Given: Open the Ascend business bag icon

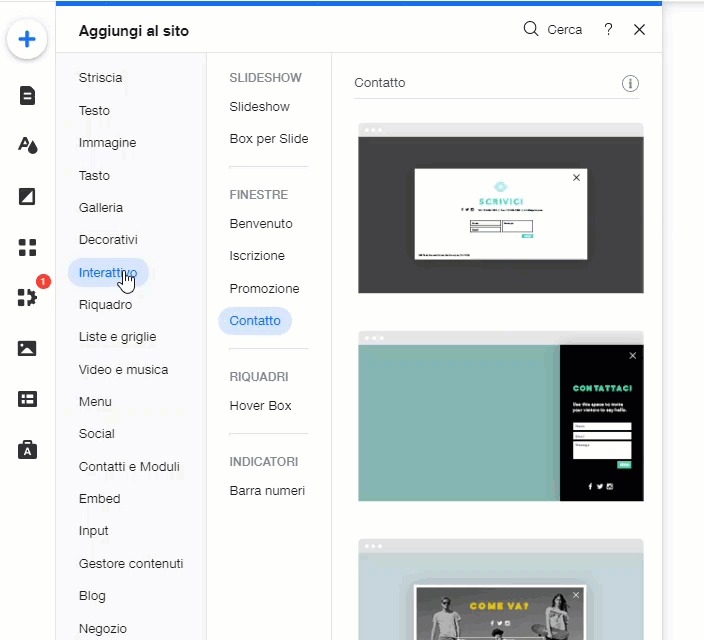Looking at the screenshot, I should click(x=27, y=450).
